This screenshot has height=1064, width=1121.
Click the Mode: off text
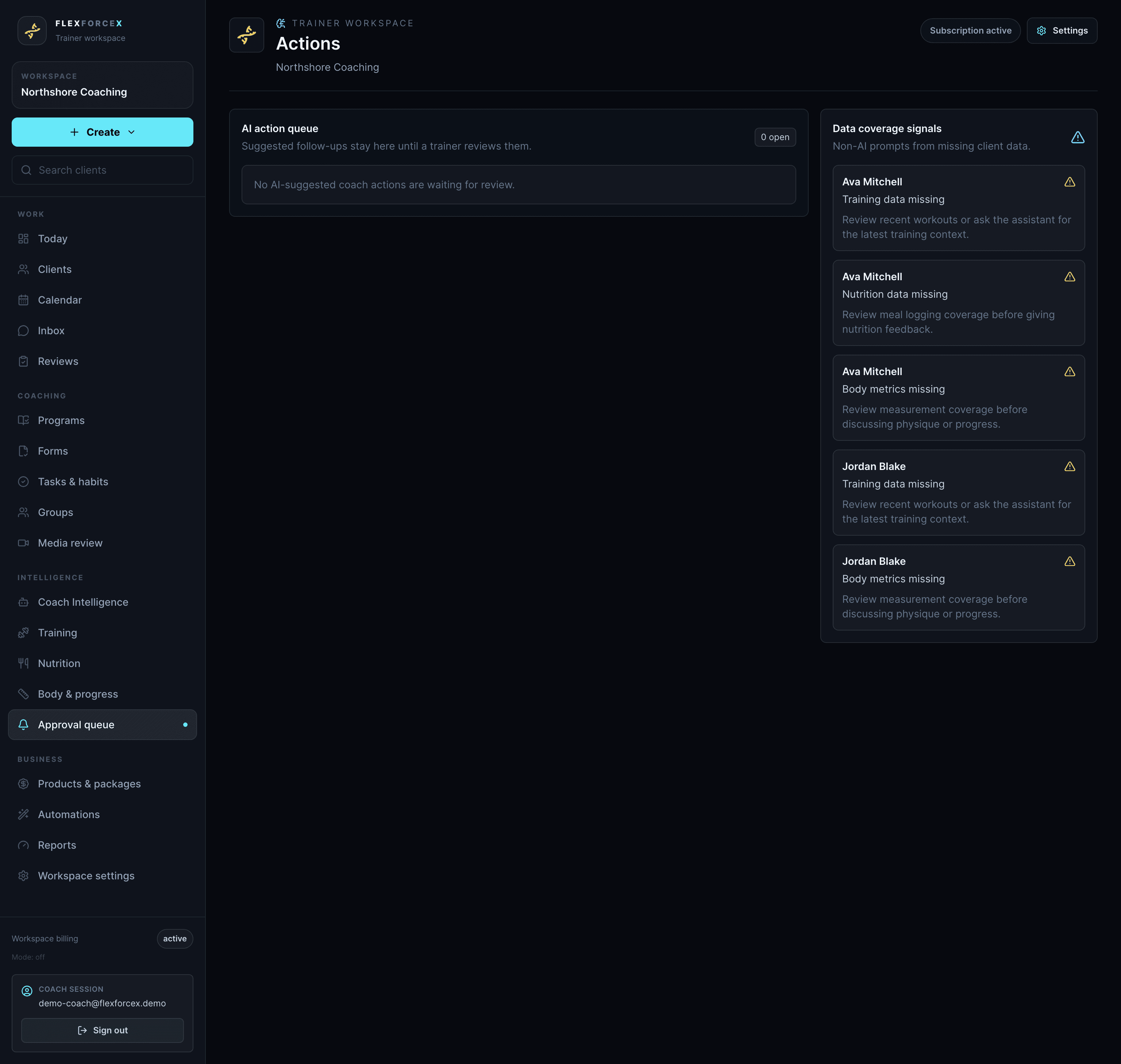(28, 957)
